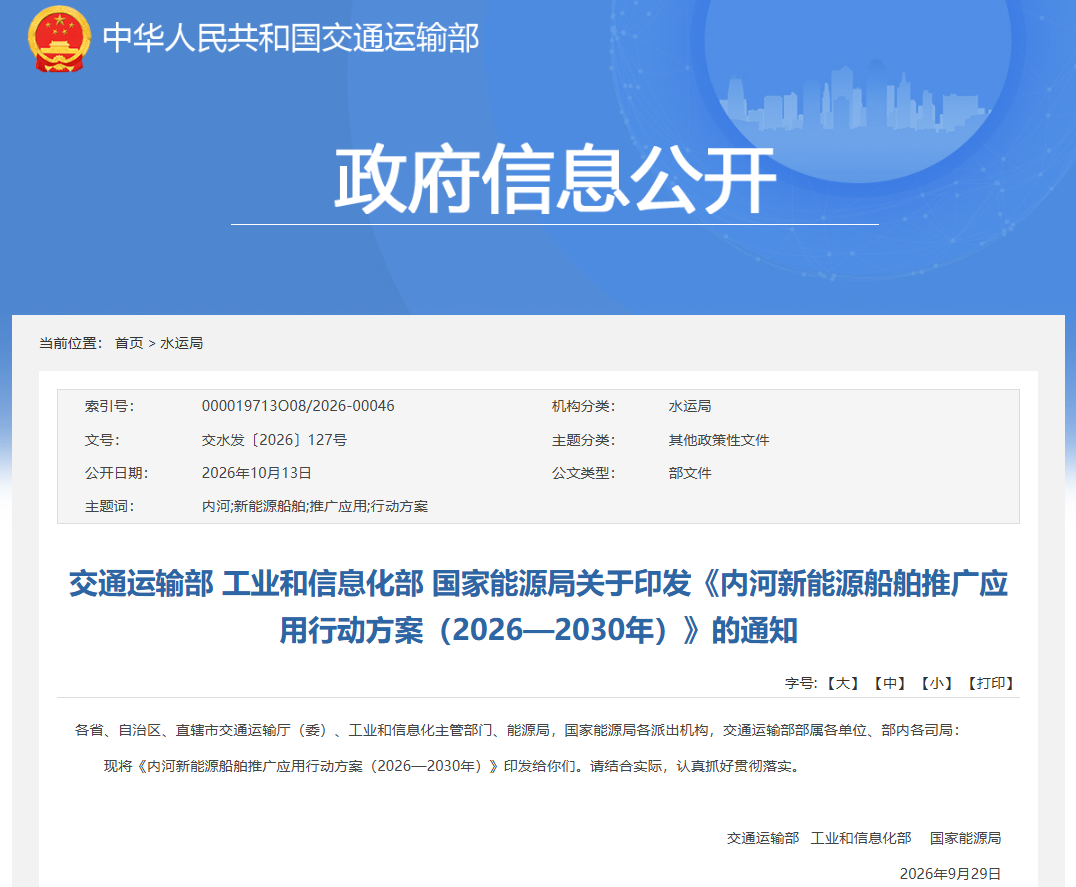Click the paragraph starting 现将《内河新能源船舶
1076x887 pixels.
click(452, 766)
